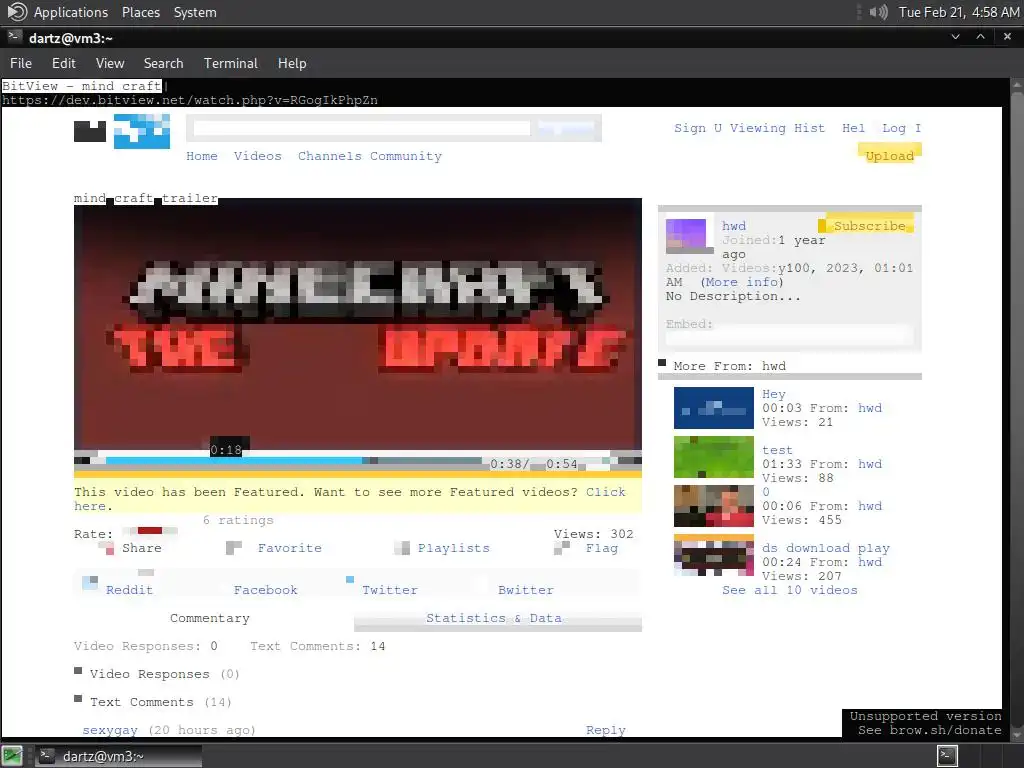Open the Hey video thumbnail
Screen dimensions: 1024x768
pos(714,408)
